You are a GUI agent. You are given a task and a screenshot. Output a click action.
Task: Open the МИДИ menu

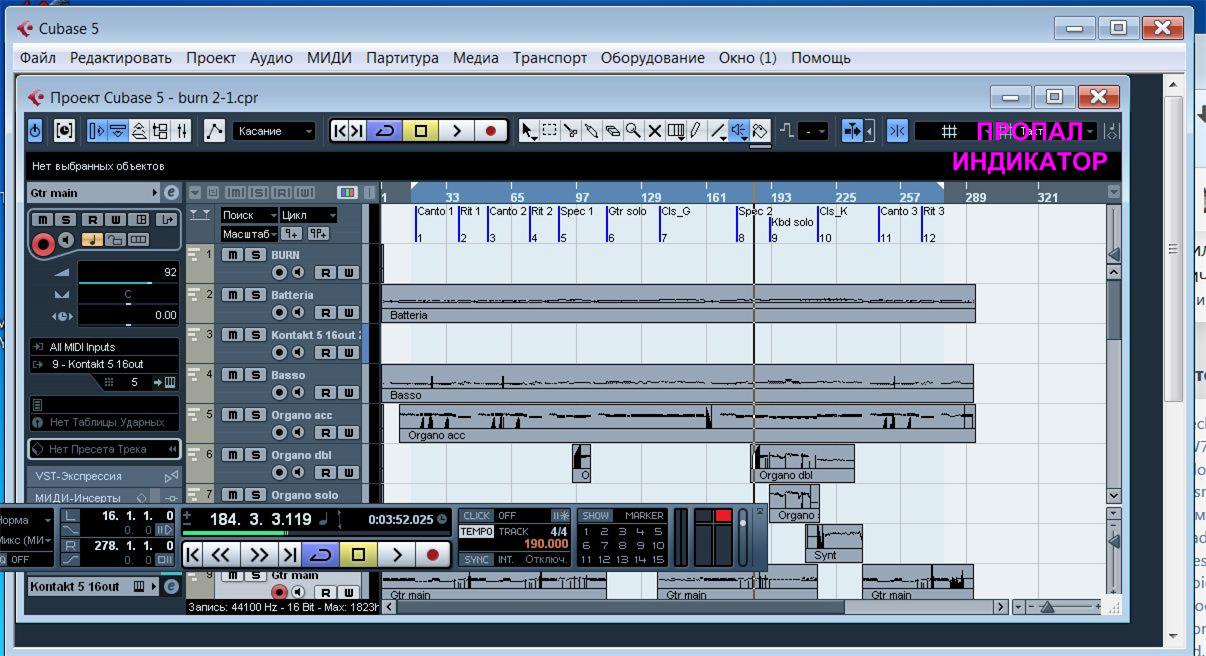329,58
